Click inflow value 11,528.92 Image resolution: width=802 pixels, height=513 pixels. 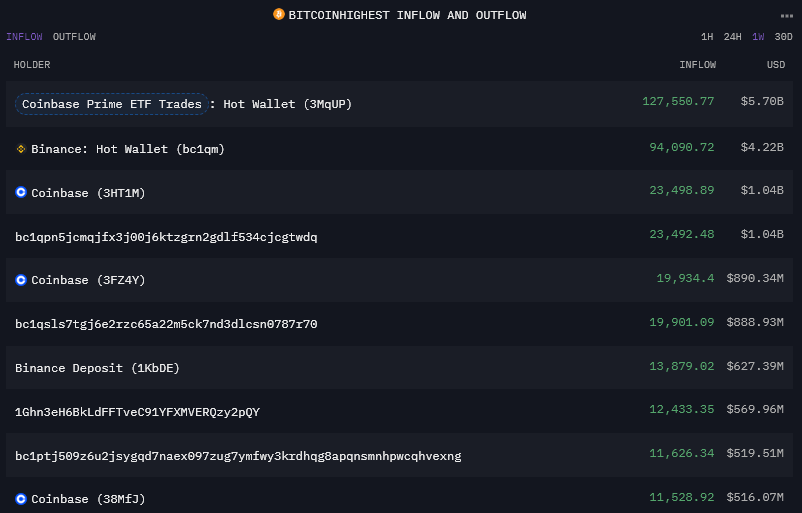click(682, 497)
